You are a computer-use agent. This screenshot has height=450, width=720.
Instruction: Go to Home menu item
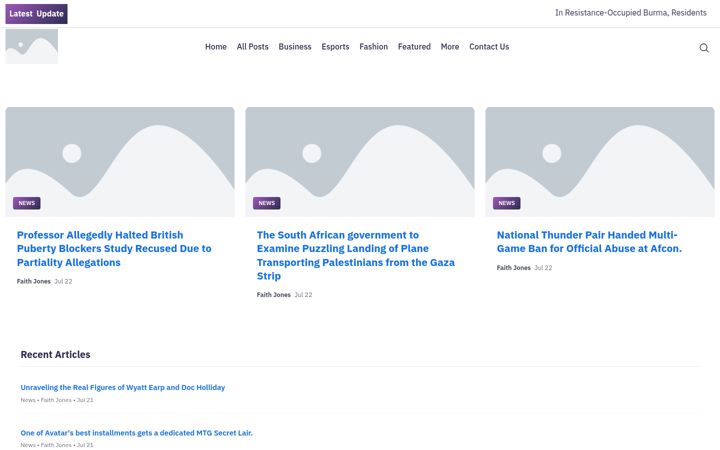tap(216, 47)
